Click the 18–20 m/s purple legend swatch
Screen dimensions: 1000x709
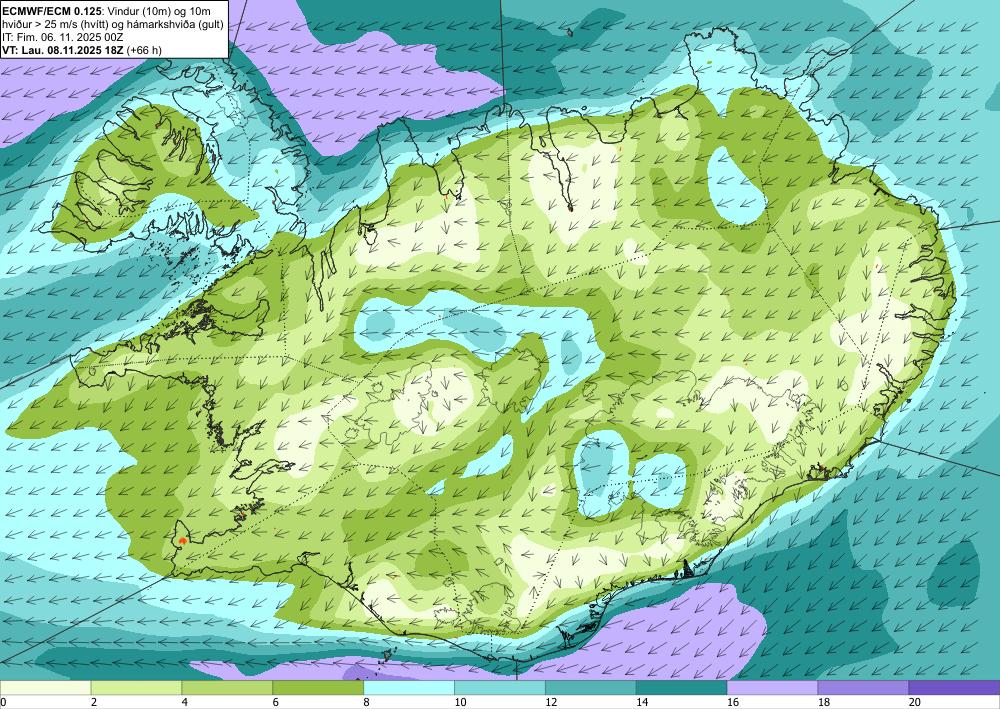pos(864,688)
